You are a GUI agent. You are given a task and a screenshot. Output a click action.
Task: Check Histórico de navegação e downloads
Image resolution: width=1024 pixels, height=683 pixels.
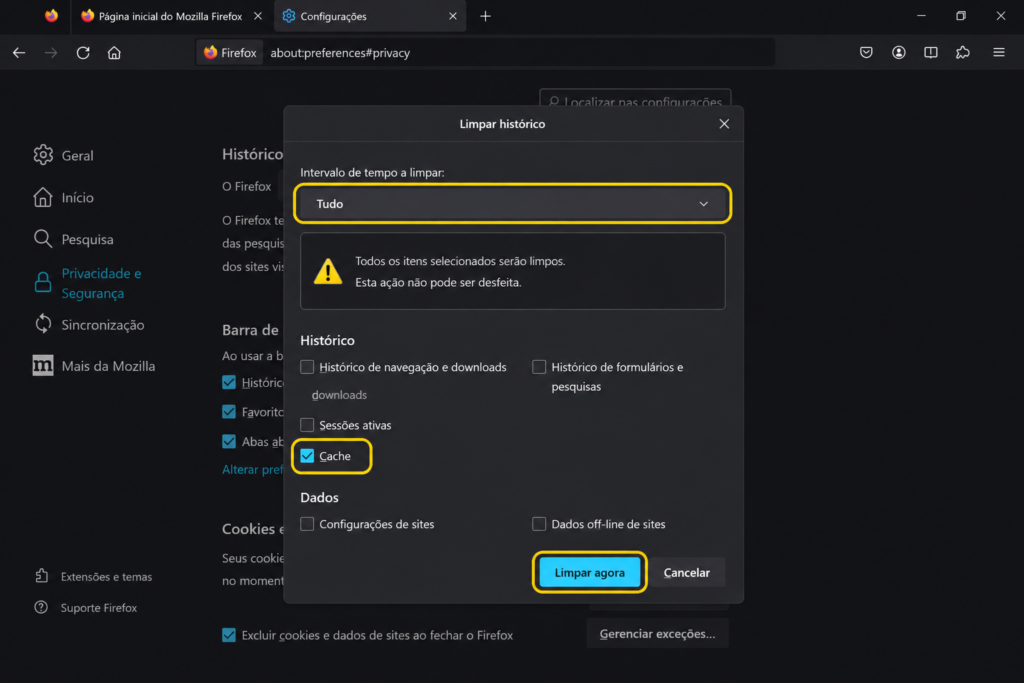(307, 367)
